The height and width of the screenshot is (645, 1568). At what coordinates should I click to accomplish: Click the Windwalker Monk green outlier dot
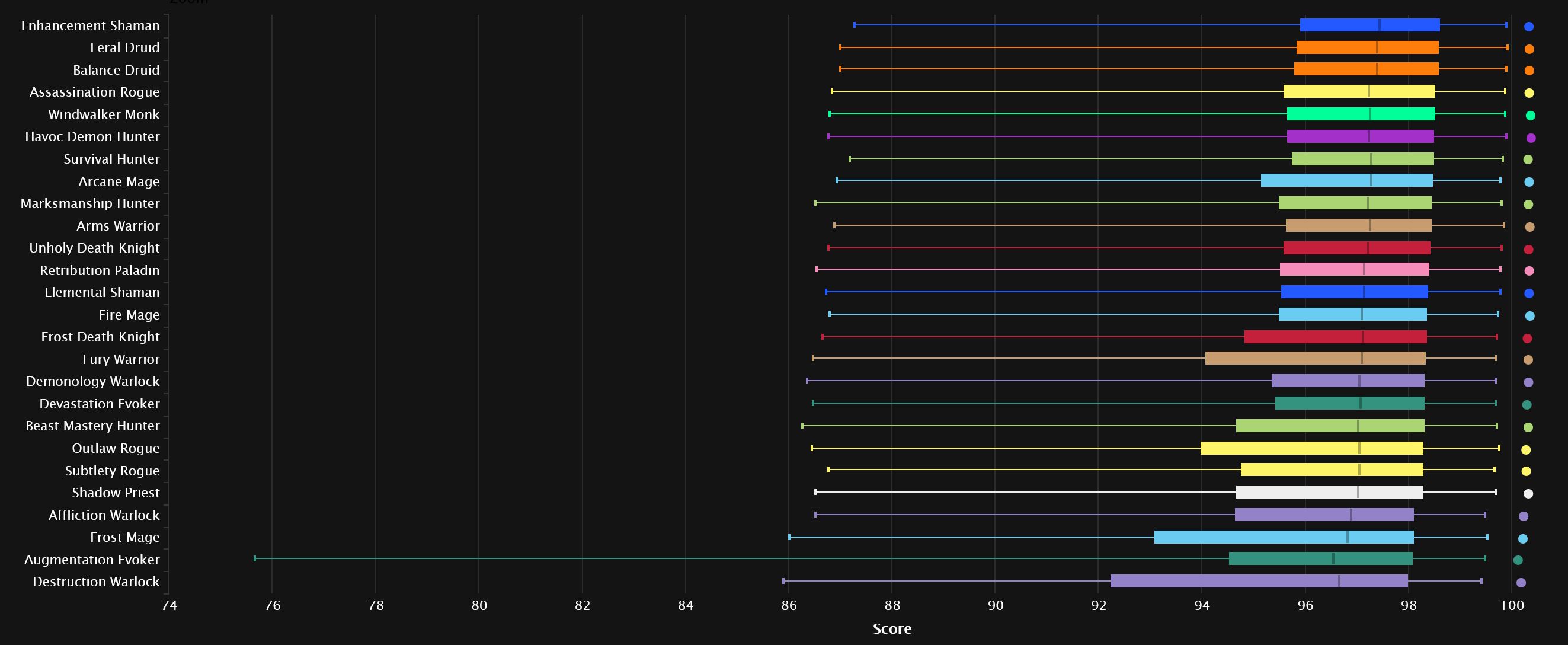1530,116
